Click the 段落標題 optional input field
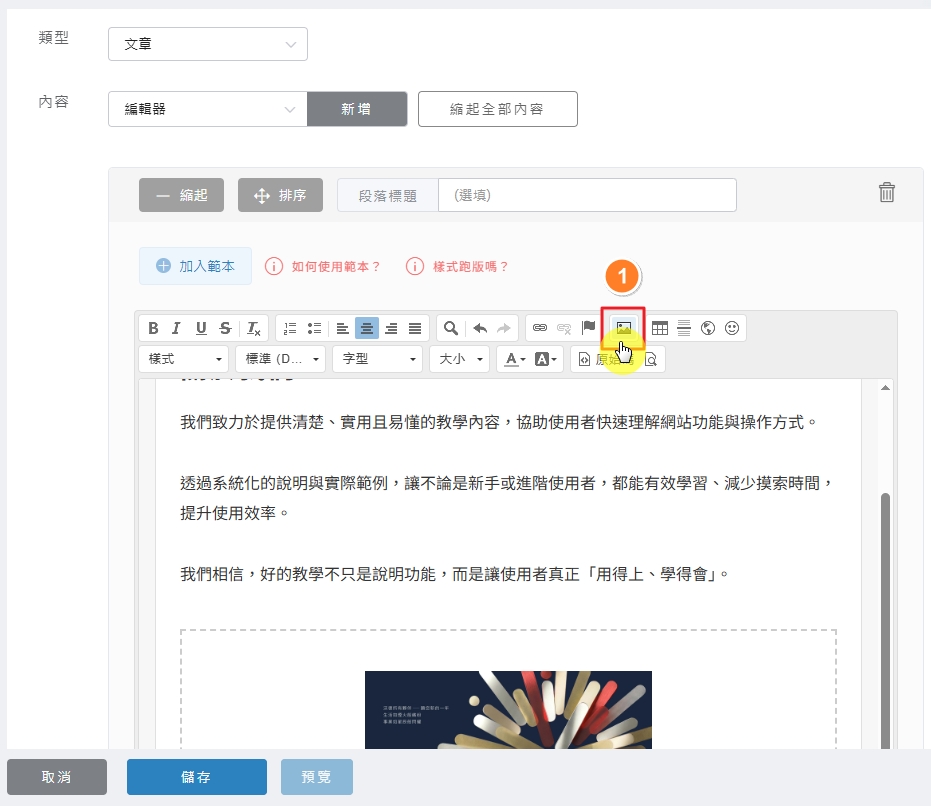This screenshot has width=931, height=806. click(x=587, y=195)
